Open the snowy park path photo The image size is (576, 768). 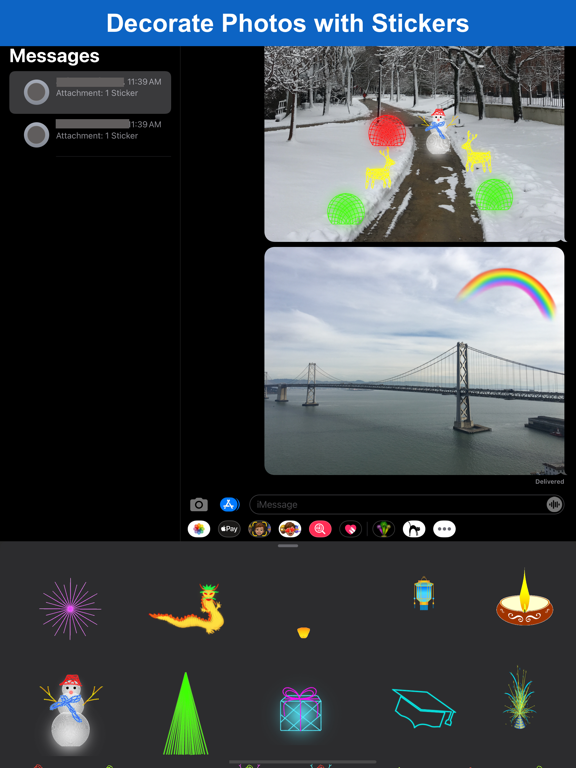[414, 144]
